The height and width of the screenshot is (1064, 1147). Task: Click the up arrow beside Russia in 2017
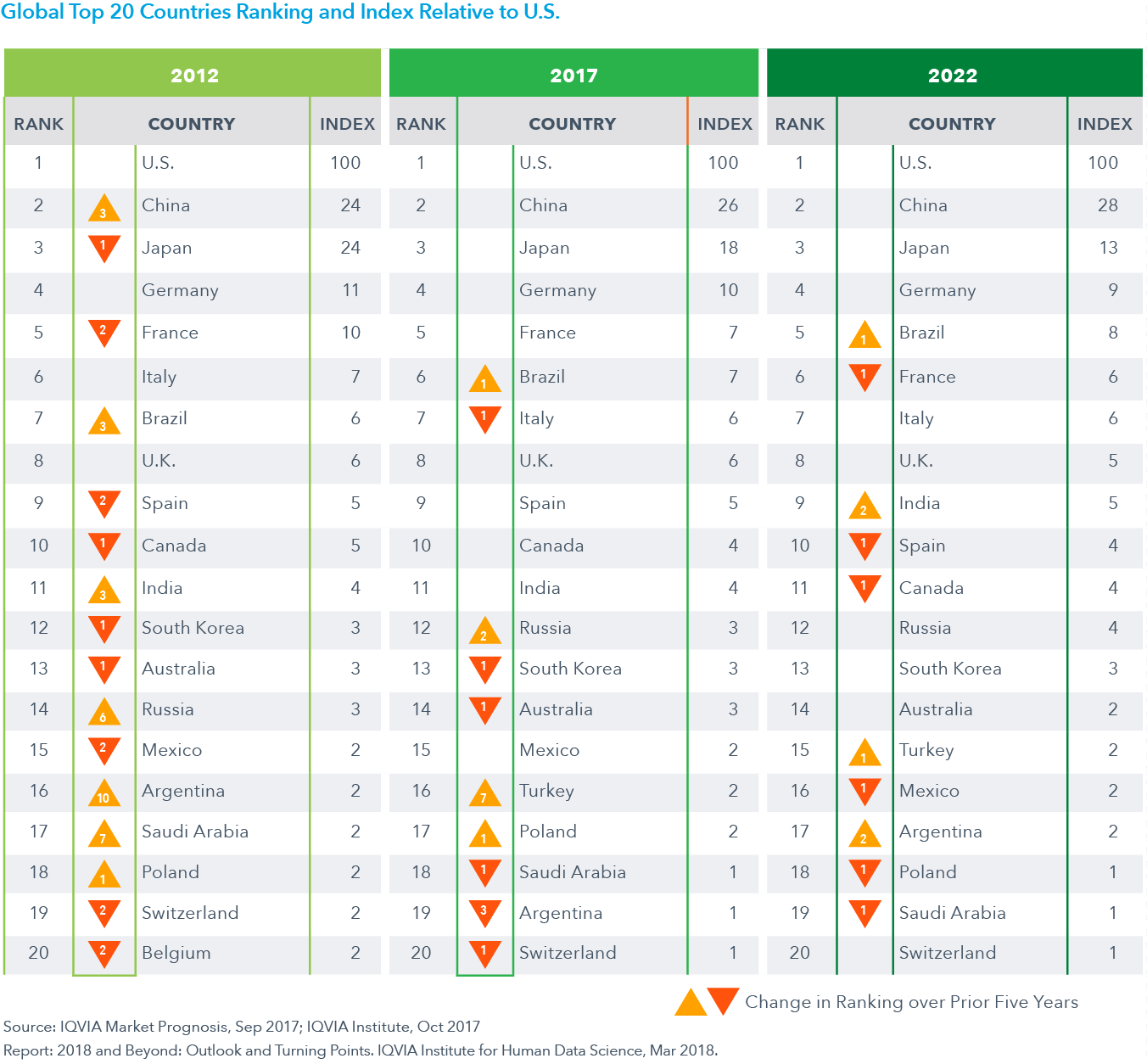484,631
